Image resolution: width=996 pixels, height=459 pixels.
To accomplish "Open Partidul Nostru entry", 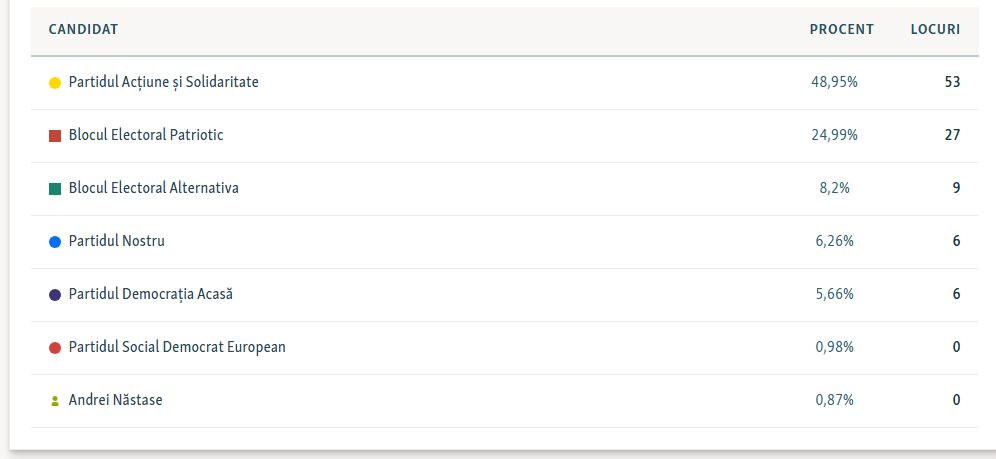I will [x=116, y=241].
